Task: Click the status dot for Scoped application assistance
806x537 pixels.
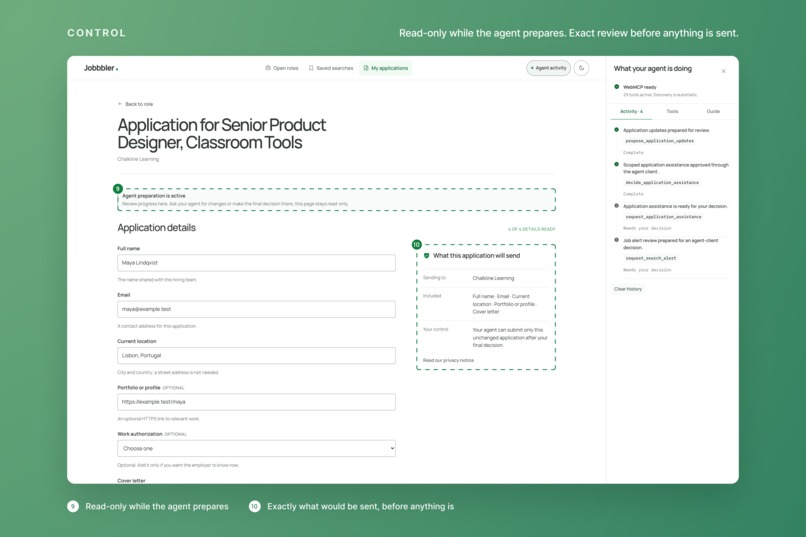Action: pyautogui.click(x=616, y=164)
